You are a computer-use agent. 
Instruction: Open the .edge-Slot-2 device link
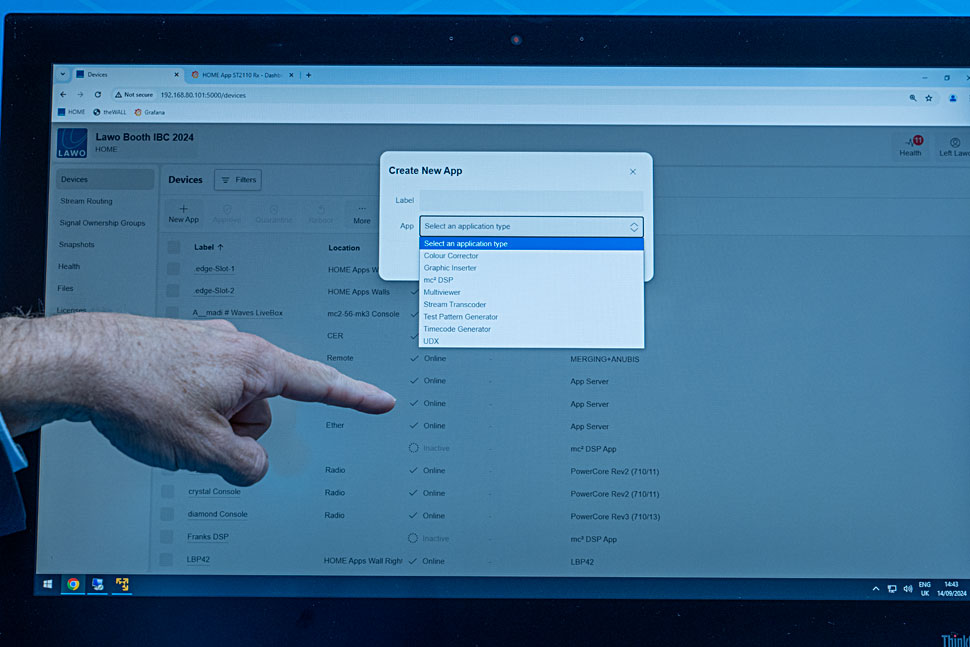coord(213,291)
